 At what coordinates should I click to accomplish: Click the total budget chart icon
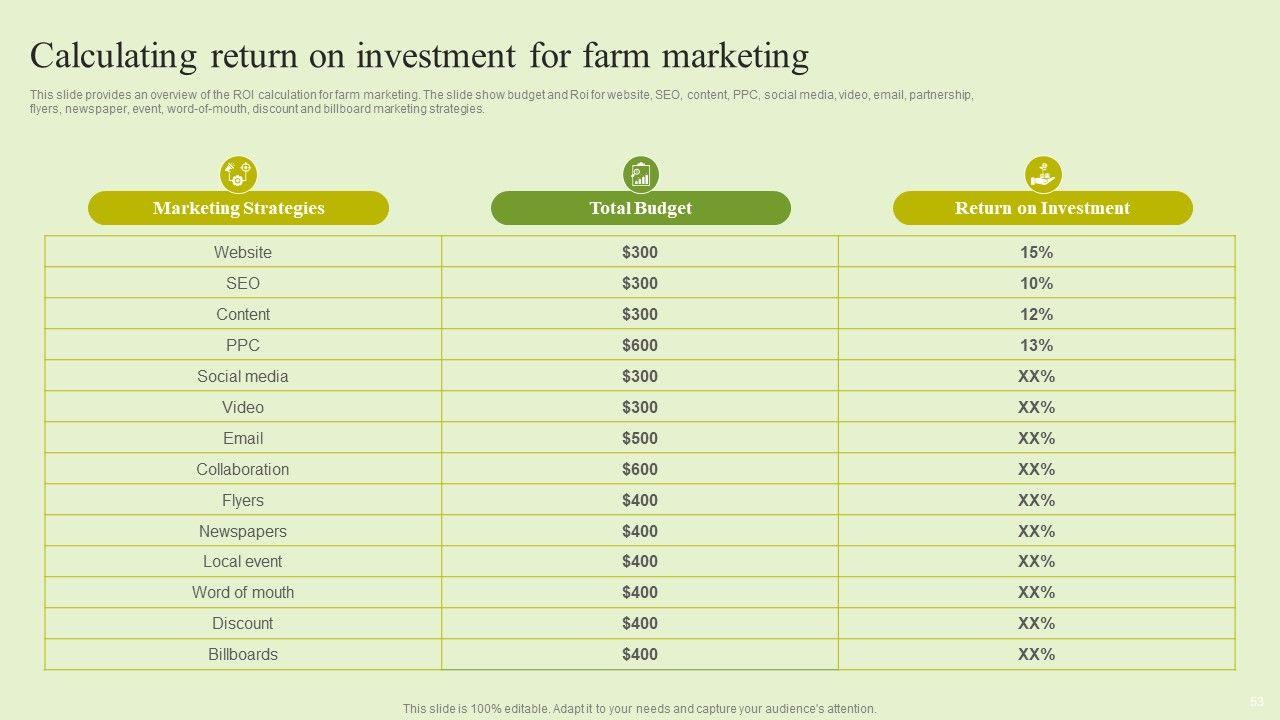coord(640,174)
